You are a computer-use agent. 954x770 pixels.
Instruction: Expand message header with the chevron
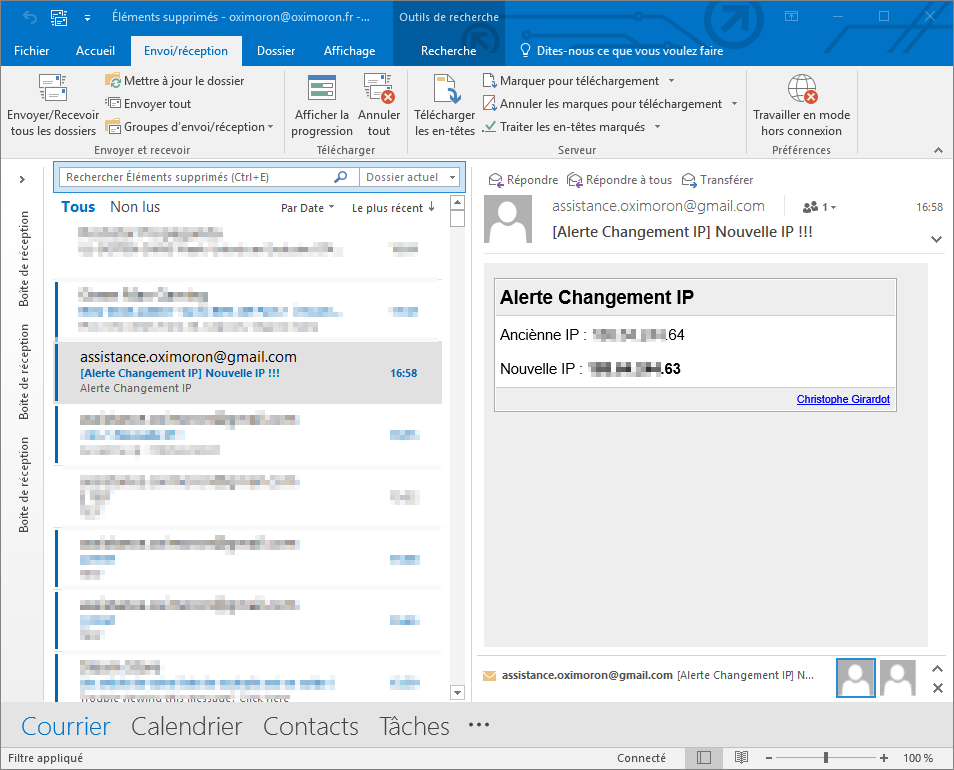click(x=936, y=240)
